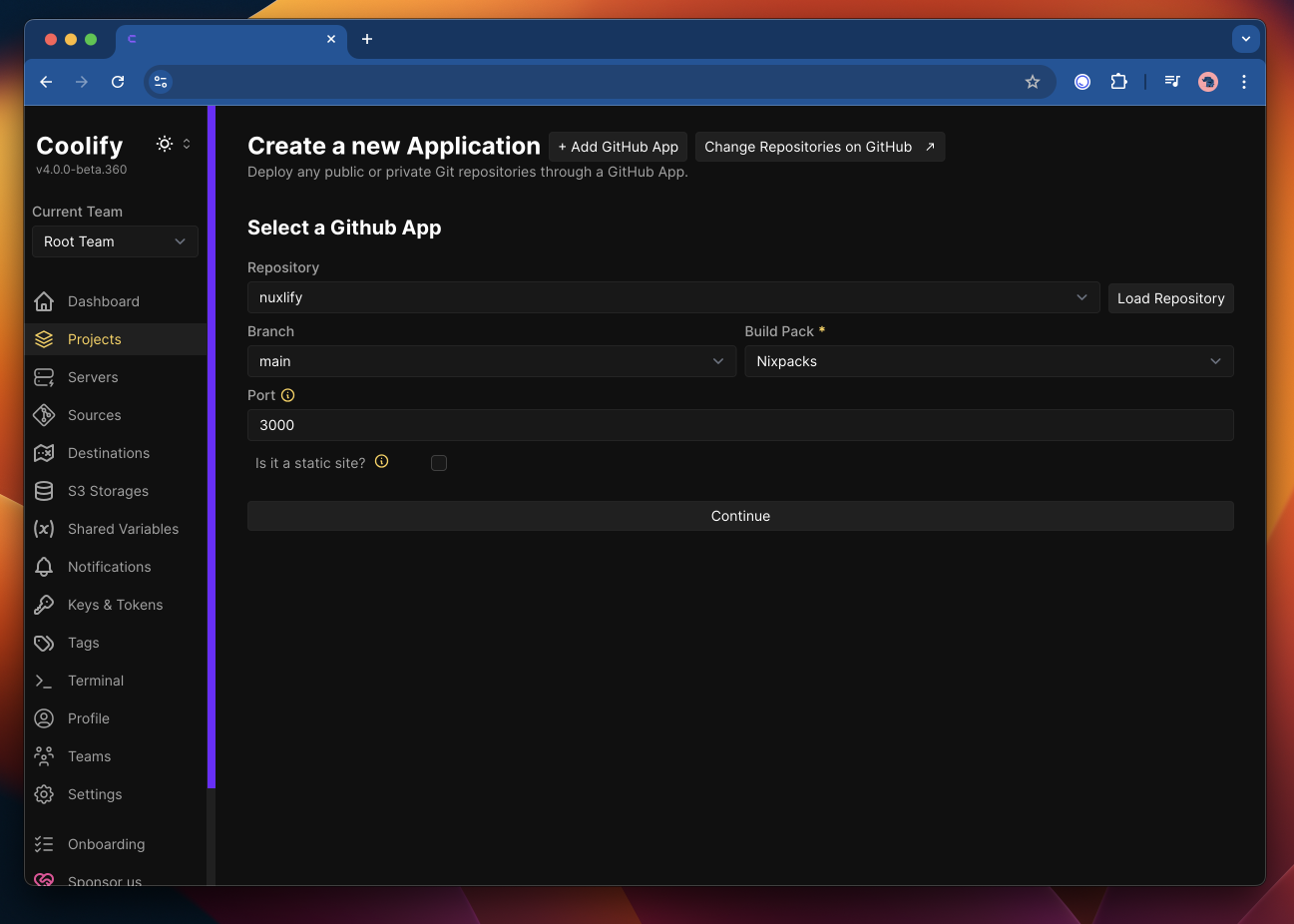Click the browser reload icon

[x=118, y=82]
